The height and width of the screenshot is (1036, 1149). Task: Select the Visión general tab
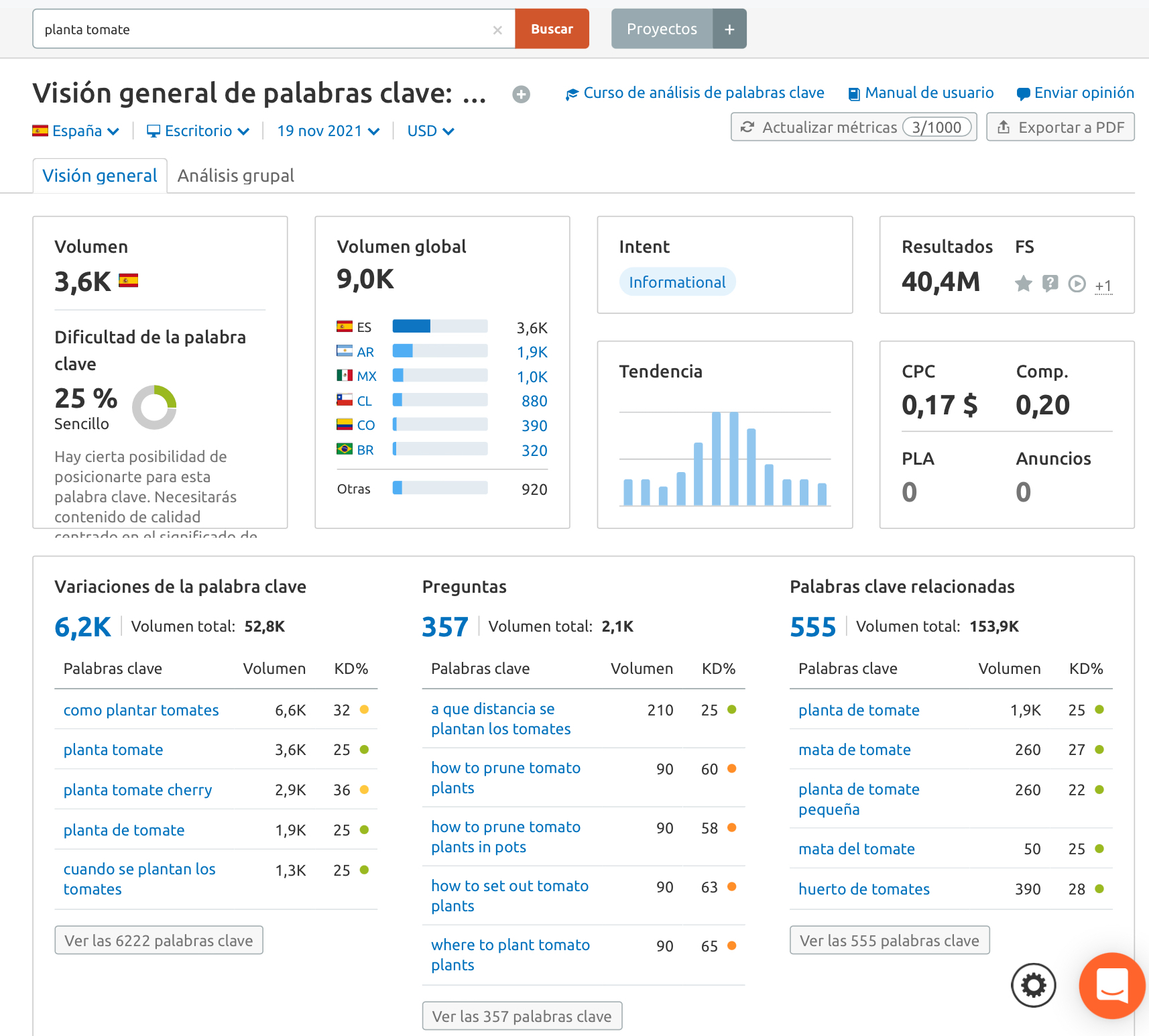pyautogui.click(x=100, y=176)
